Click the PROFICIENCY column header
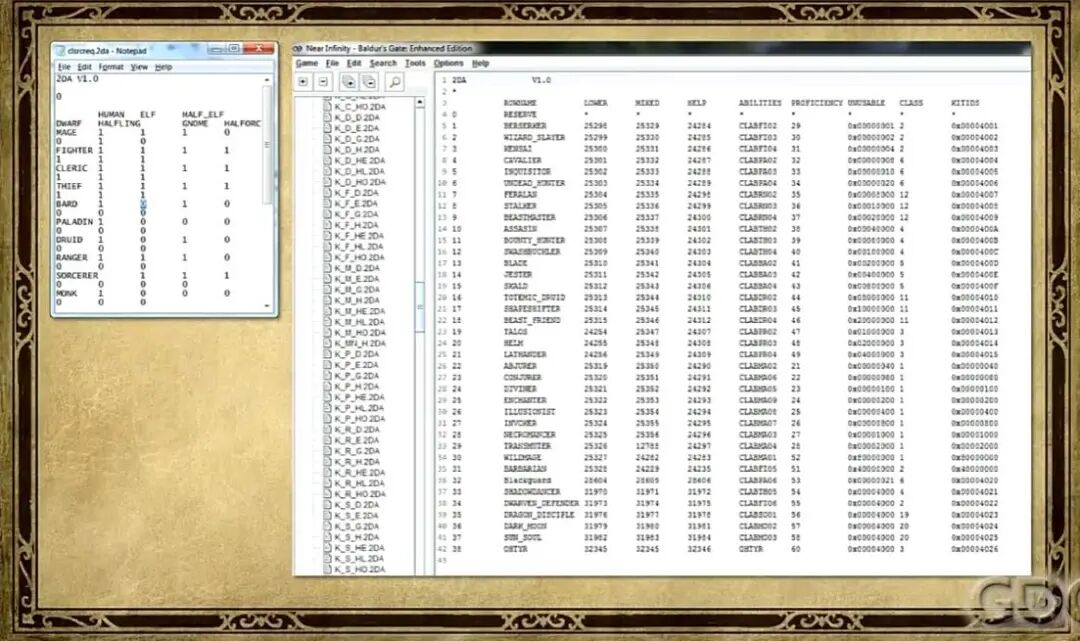 tap(816, 103)
